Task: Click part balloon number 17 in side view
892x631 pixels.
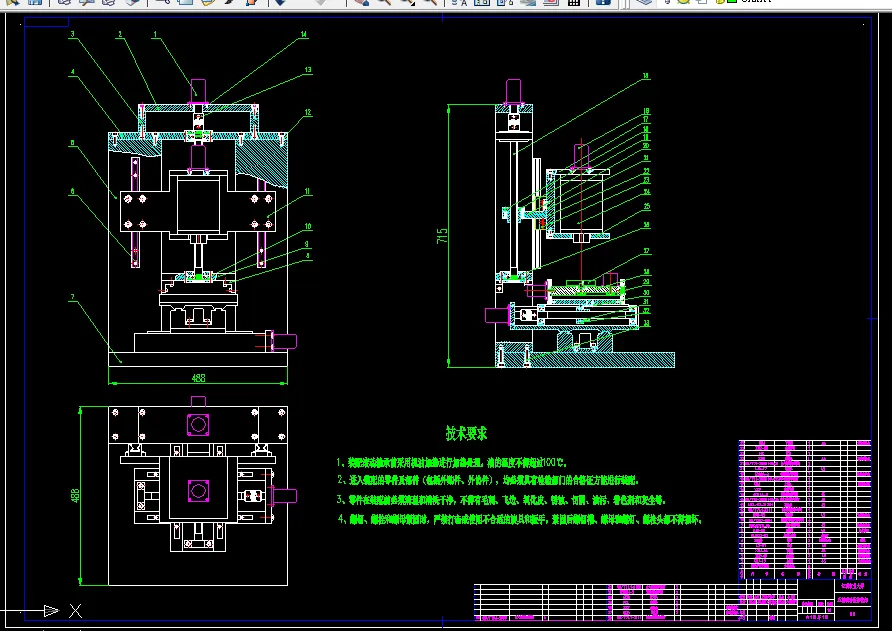Action: [x=646, y=119]
